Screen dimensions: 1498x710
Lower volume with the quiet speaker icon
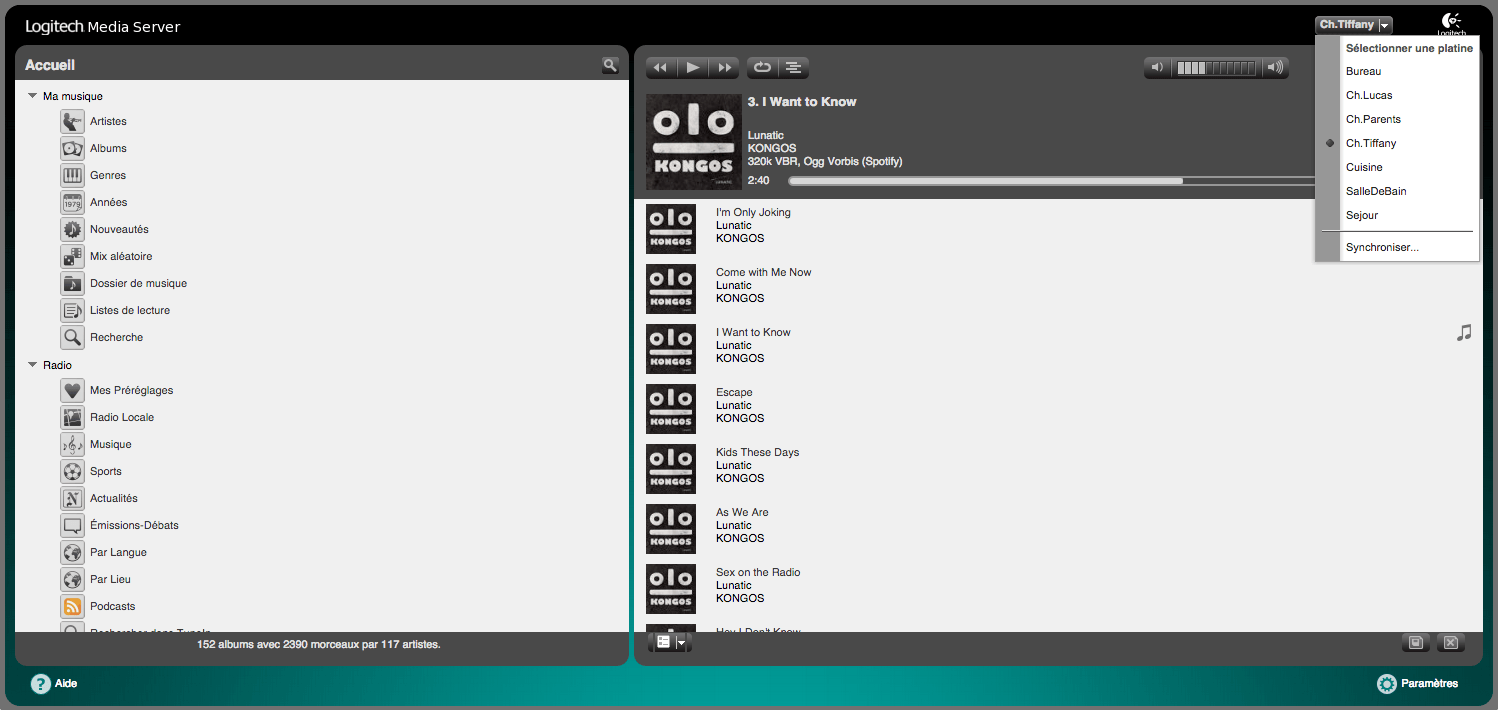pyautogui.click(x=1158, y=68)
